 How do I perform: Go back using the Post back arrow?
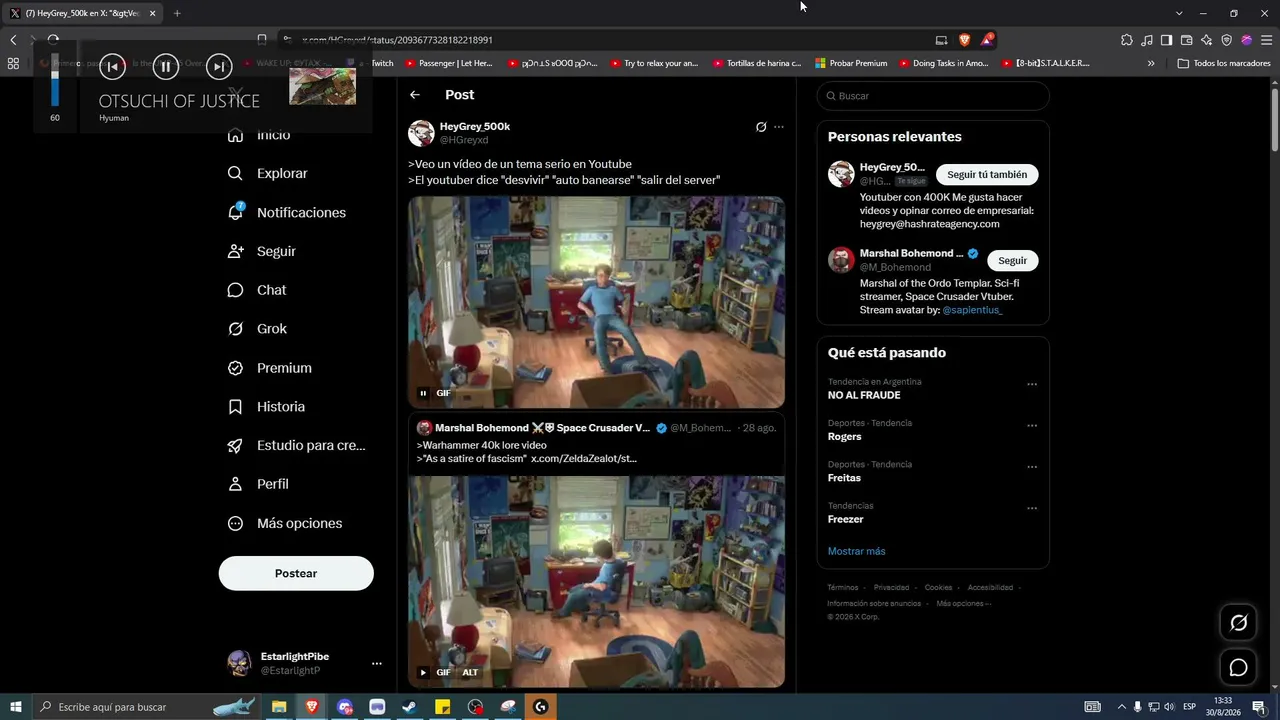point(415,95)
